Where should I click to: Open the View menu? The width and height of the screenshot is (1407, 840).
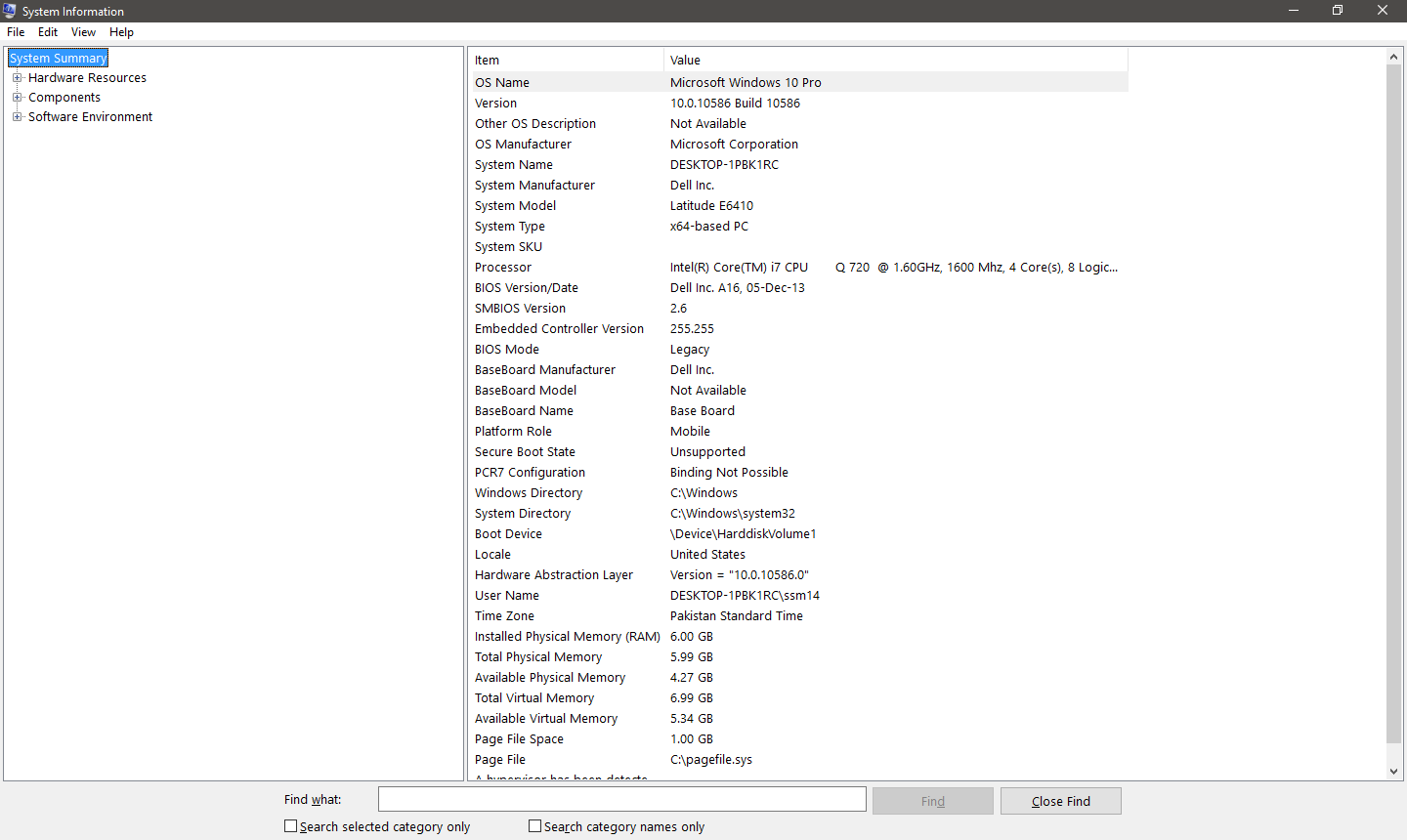point(83,32)
